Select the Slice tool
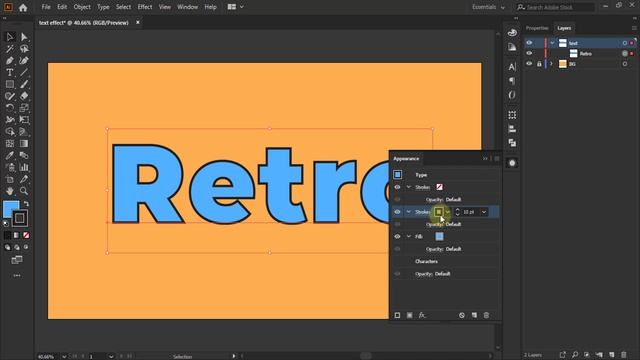The image size is (640, 360). (x=24, y=179)
